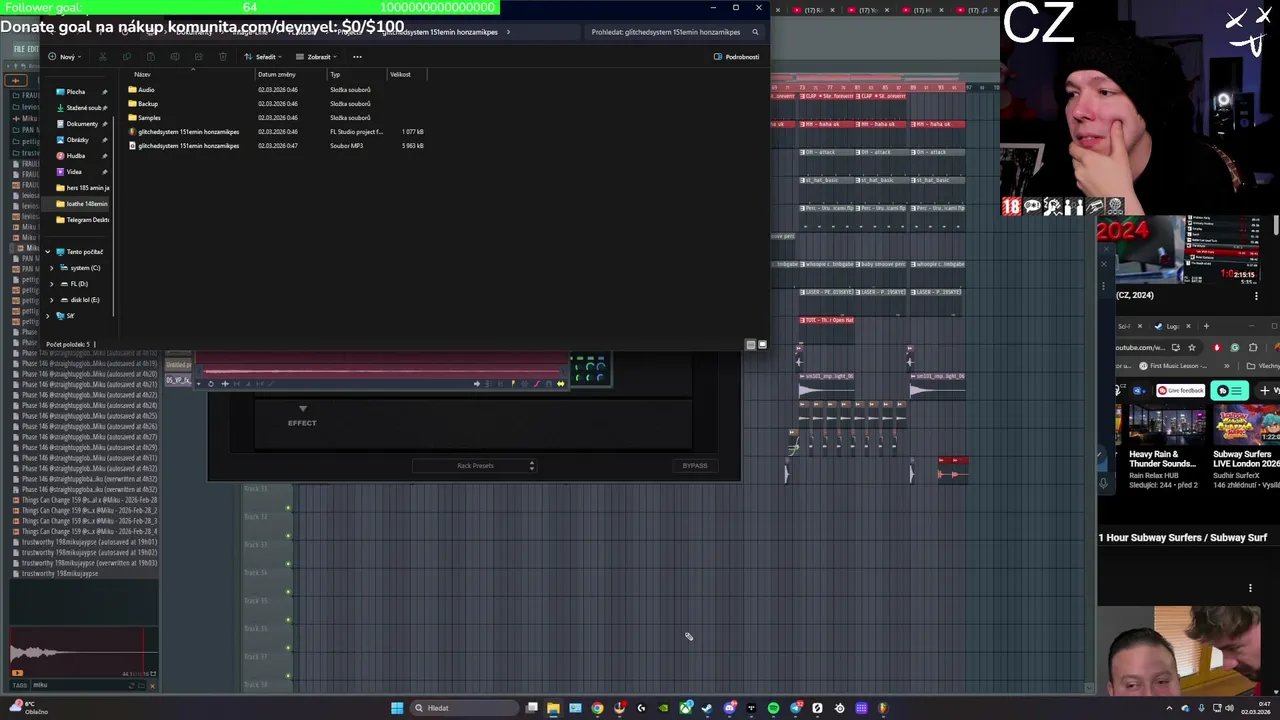Go to Dokumenty in Explorer sidebar
Image resolution: width=1280 pixels, height=720 pixels.
pos(82,124)
